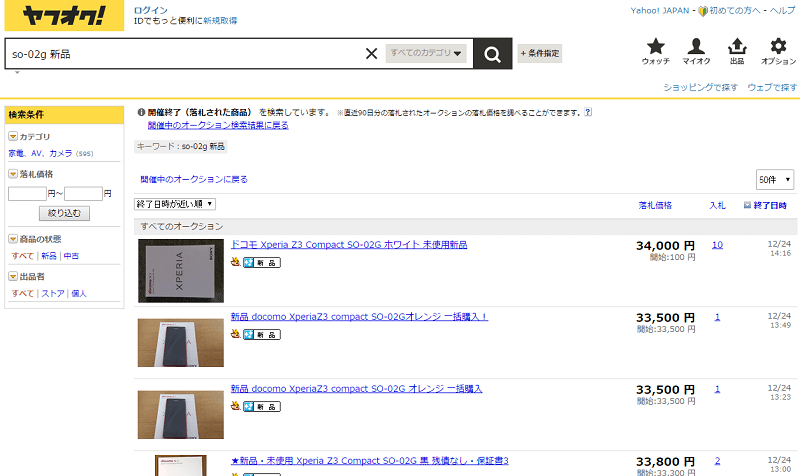Click the phone thumbnail of the 13:49 listing
The height and width of the screenshot is (476, 800).
click(x=181, y=343)
